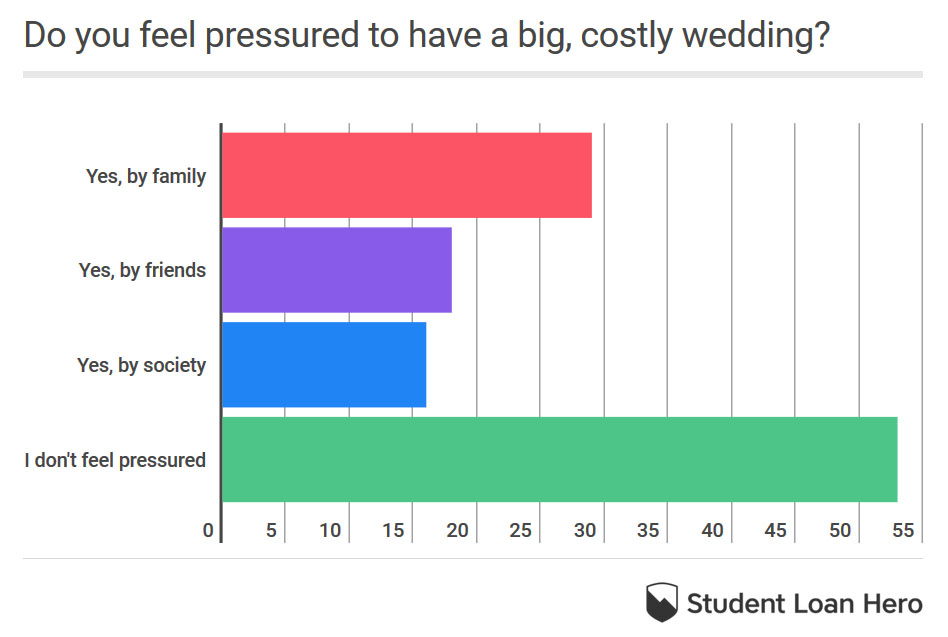Click the 'Yes, by society' axis label
The image size is (948, 637).
141,365
